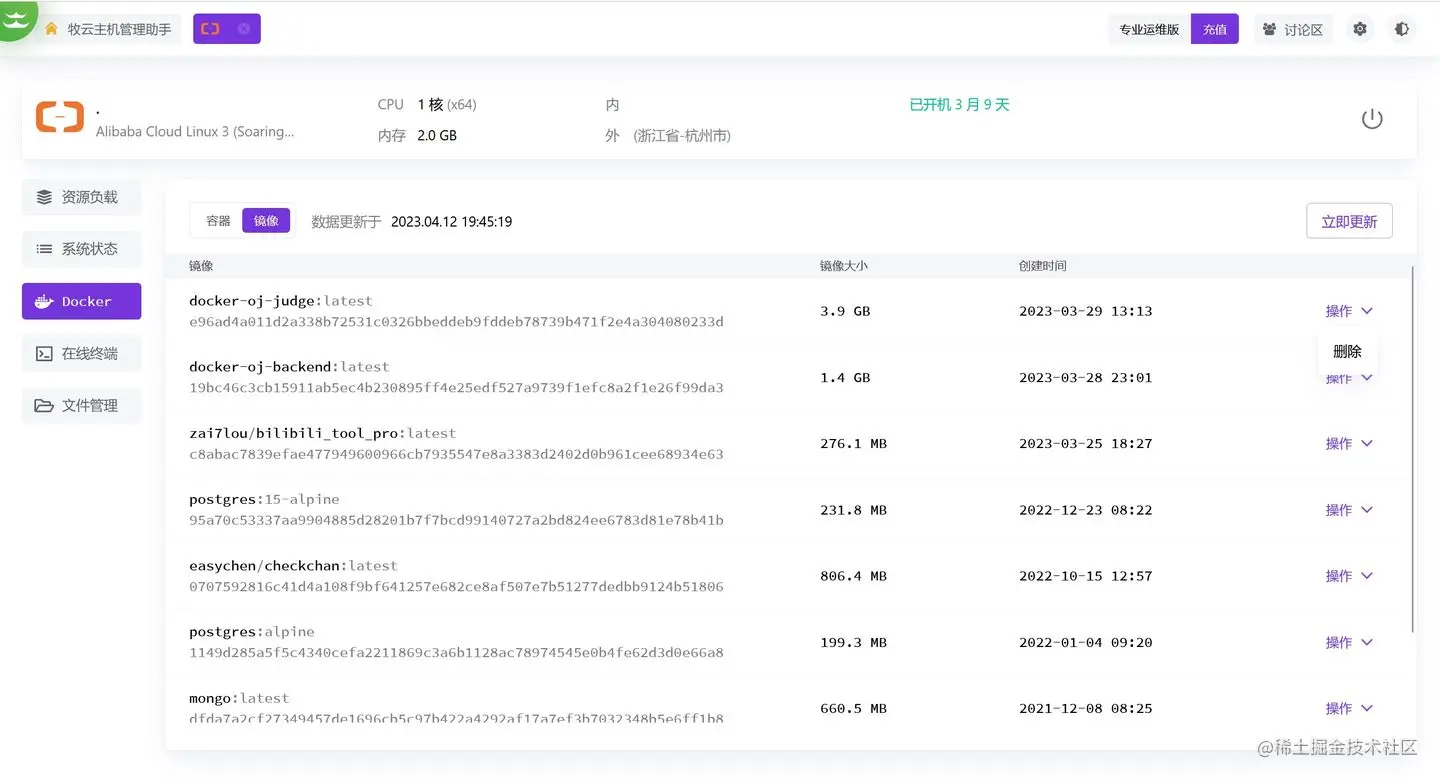Click the 2023-03-29 13:13 creation time

point(1085,311)
